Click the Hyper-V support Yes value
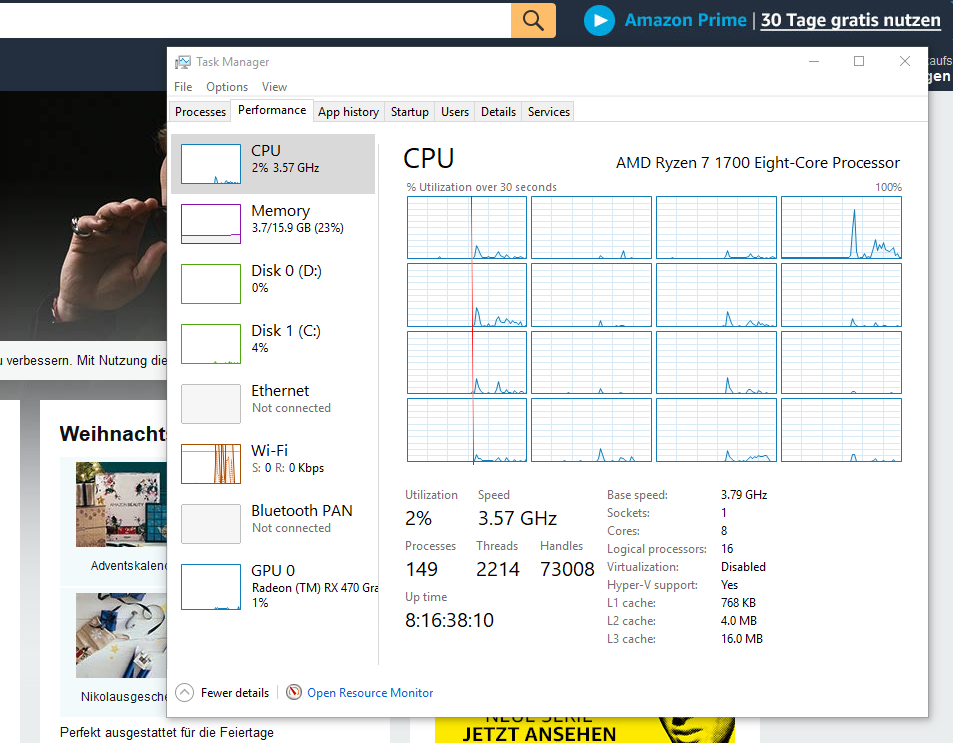953x743 pixels. [x=729, y=585]
